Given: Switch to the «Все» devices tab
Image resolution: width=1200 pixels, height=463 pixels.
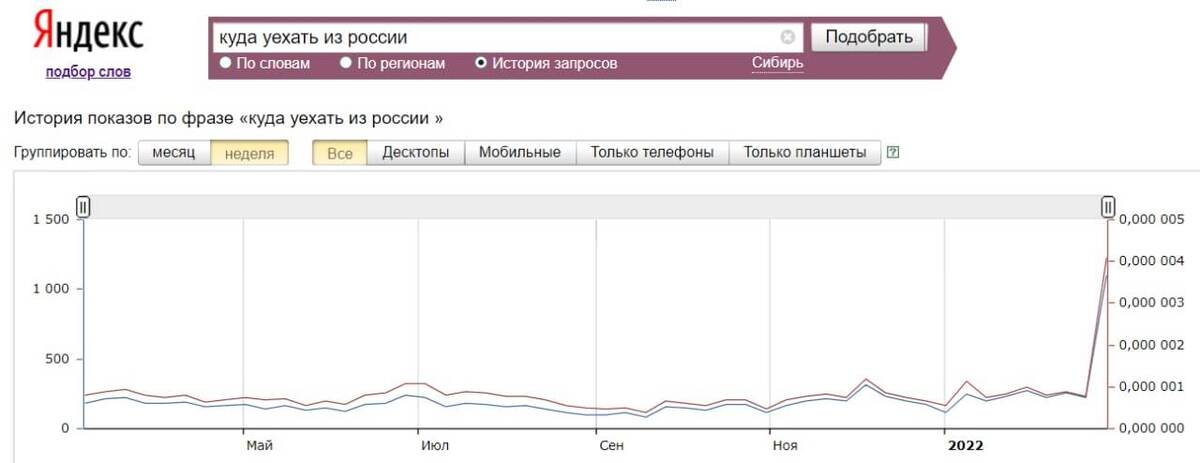Looking at the screenshot, I should 340,153.
